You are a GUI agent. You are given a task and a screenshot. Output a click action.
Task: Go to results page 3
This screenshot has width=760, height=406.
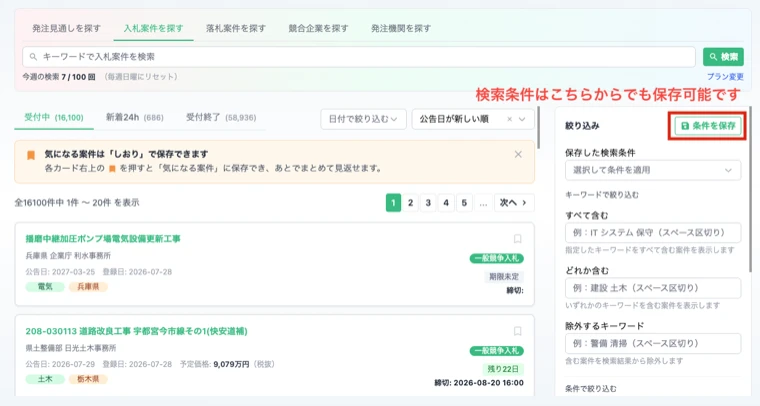coord(428,203)
